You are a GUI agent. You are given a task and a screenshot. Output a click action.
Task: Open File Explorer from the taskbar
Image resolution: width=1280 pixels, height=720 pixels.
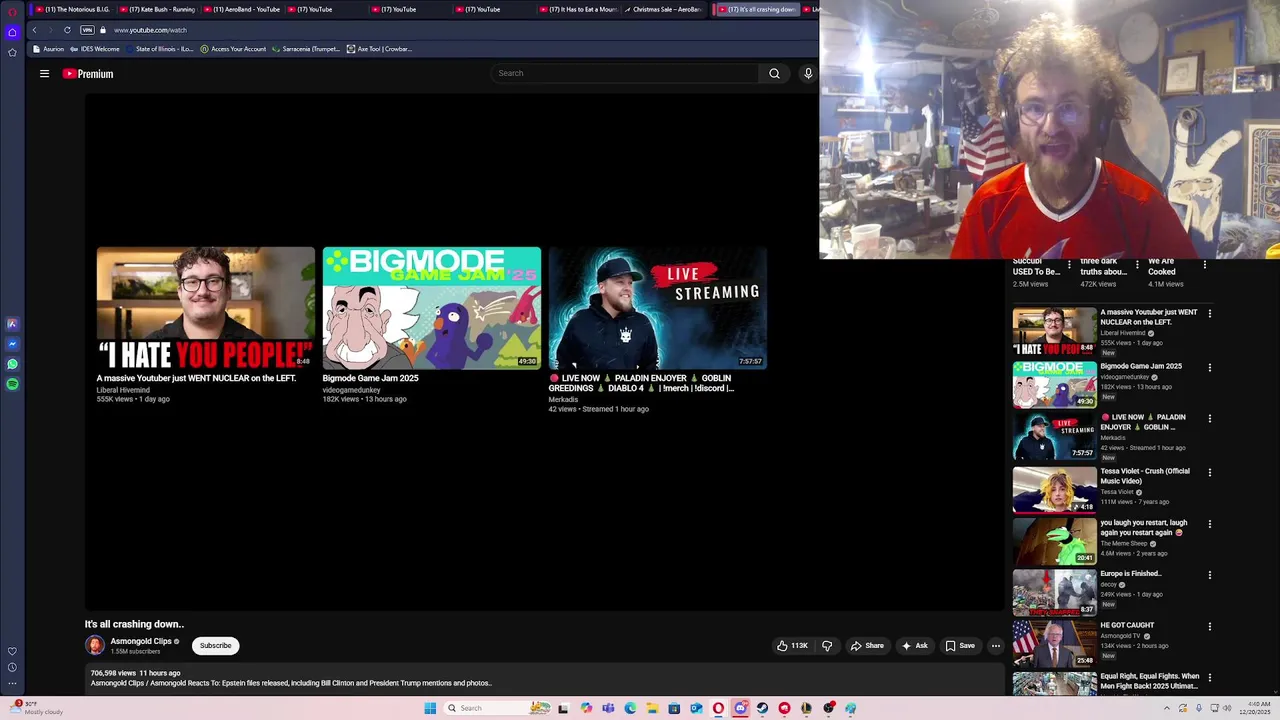[x=652, y=708]
